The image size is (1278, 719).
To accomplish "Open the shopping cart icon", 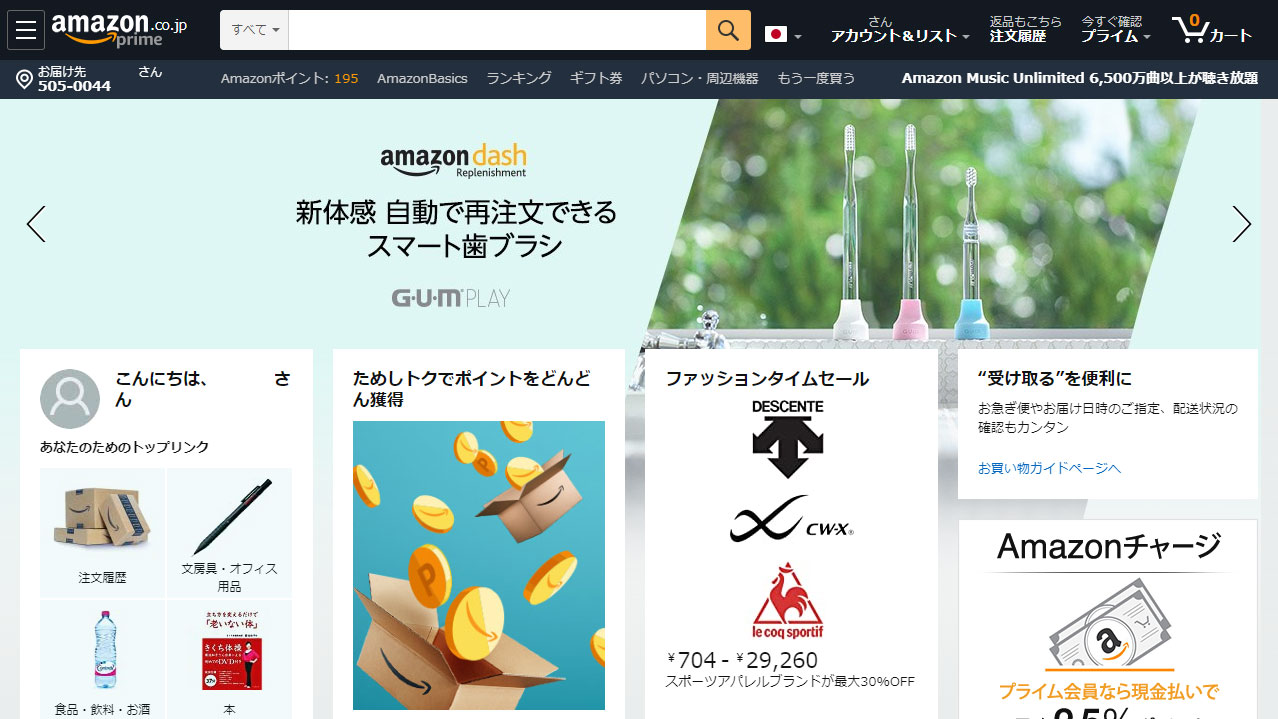I will (1212, 30).
